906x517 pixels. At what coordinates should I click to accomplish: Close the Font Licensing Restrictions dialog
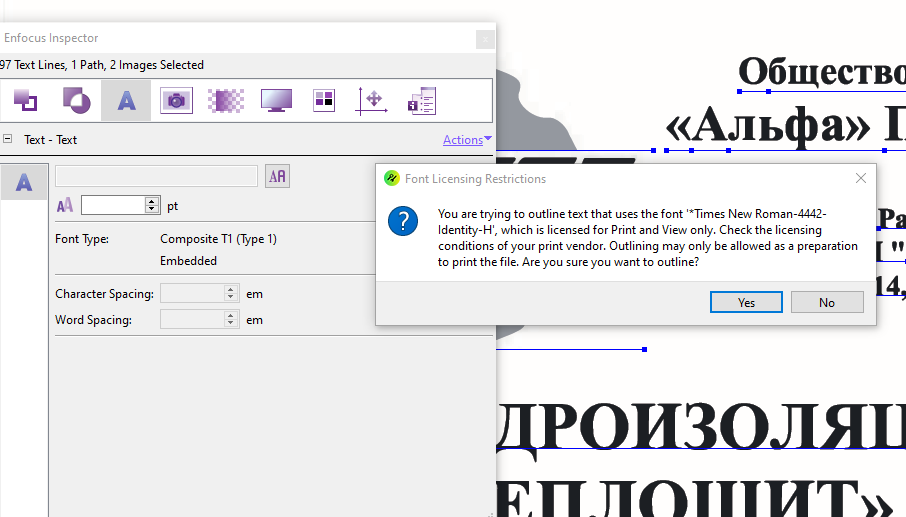pyautogui.click(x=860, y=178)
